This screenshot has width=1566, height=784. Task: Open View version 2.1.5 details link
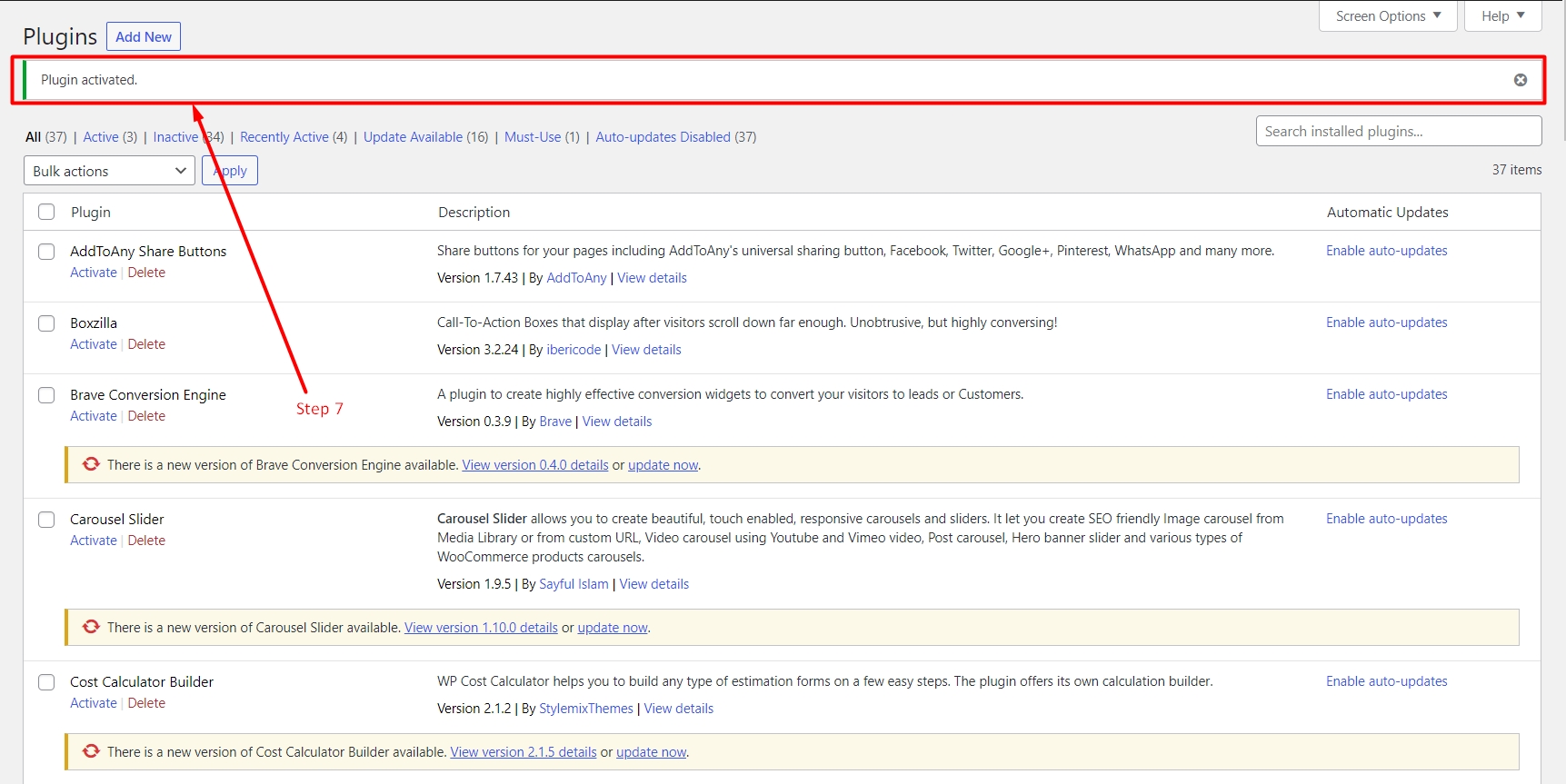point(524,752)
